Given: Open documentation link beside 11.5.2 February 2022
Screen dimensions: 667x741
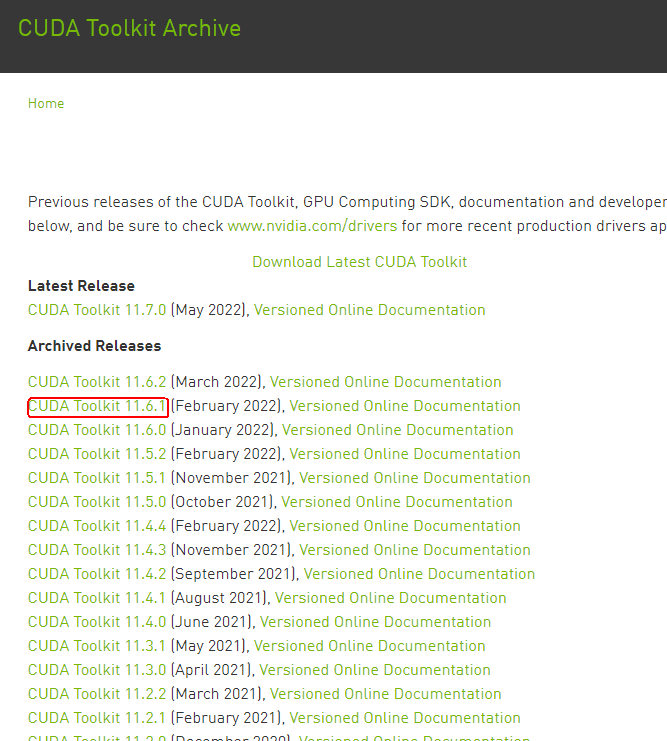Looking at the screenshot, I should point(405,454).
